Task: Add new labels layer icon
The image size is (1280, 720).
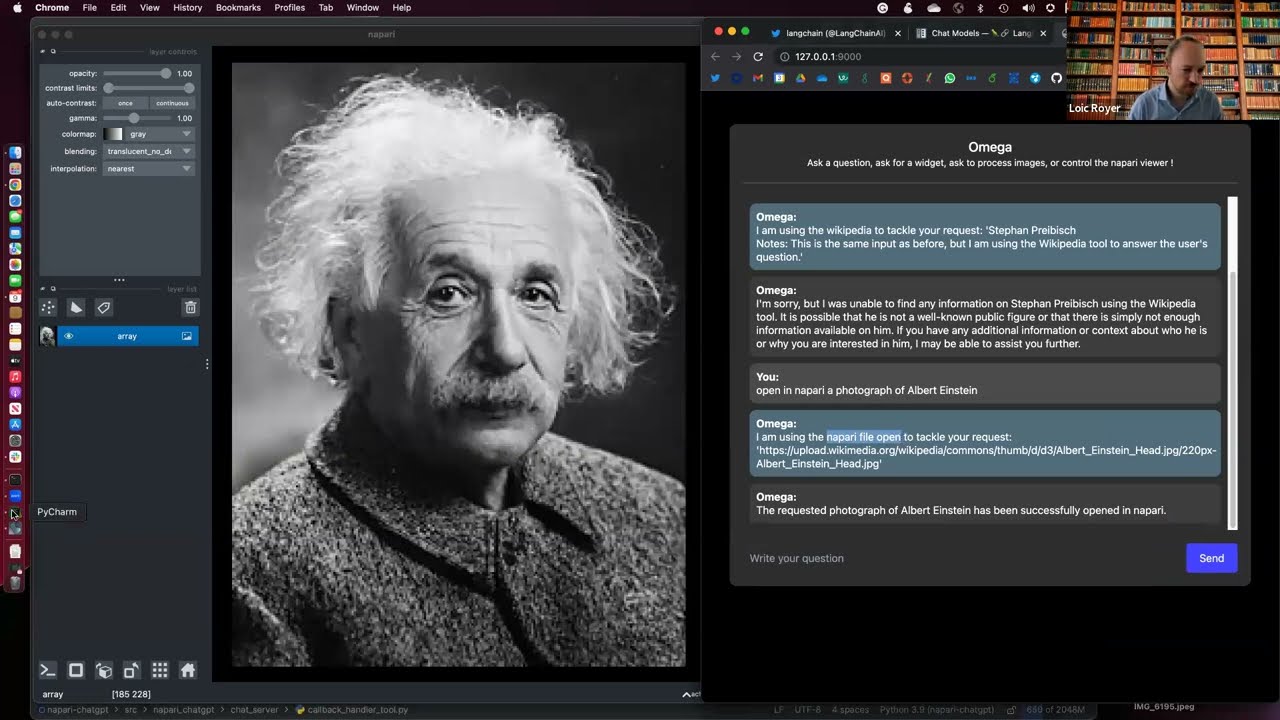Action: (104, 307)
